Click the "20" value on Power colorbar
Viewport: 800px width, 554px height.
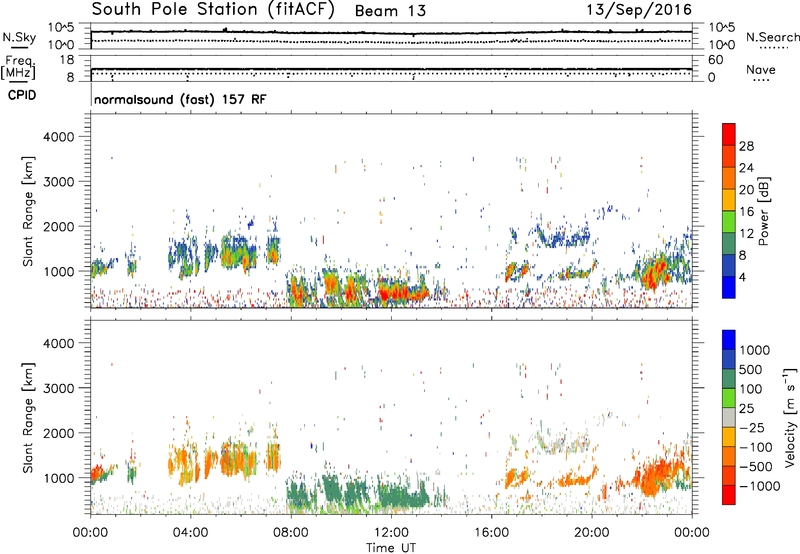point(746,190)
